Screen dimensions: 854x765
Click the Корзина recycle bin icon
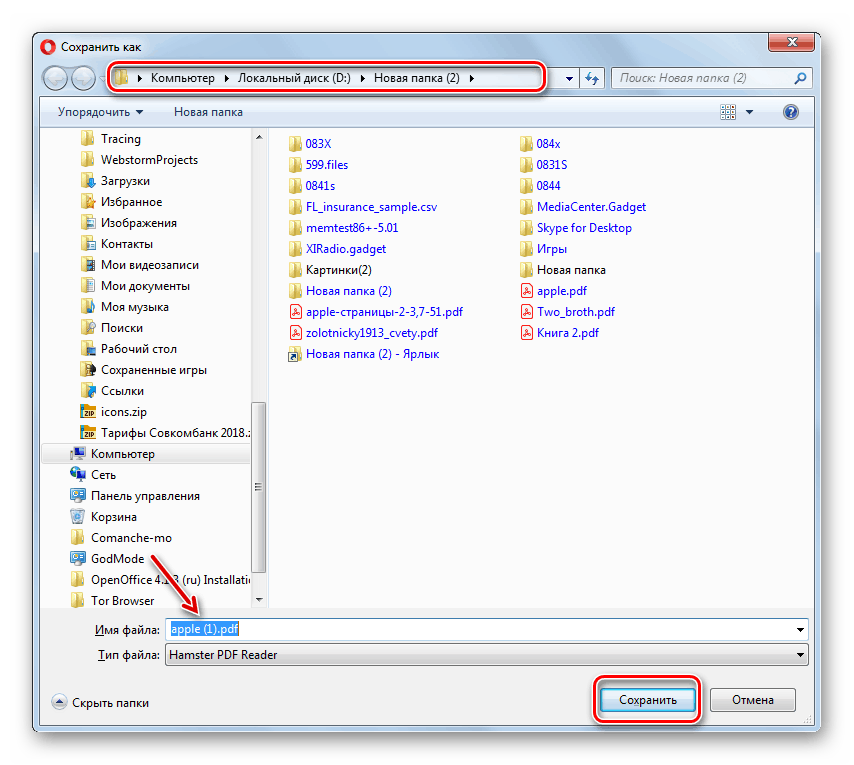click(78, 516)
